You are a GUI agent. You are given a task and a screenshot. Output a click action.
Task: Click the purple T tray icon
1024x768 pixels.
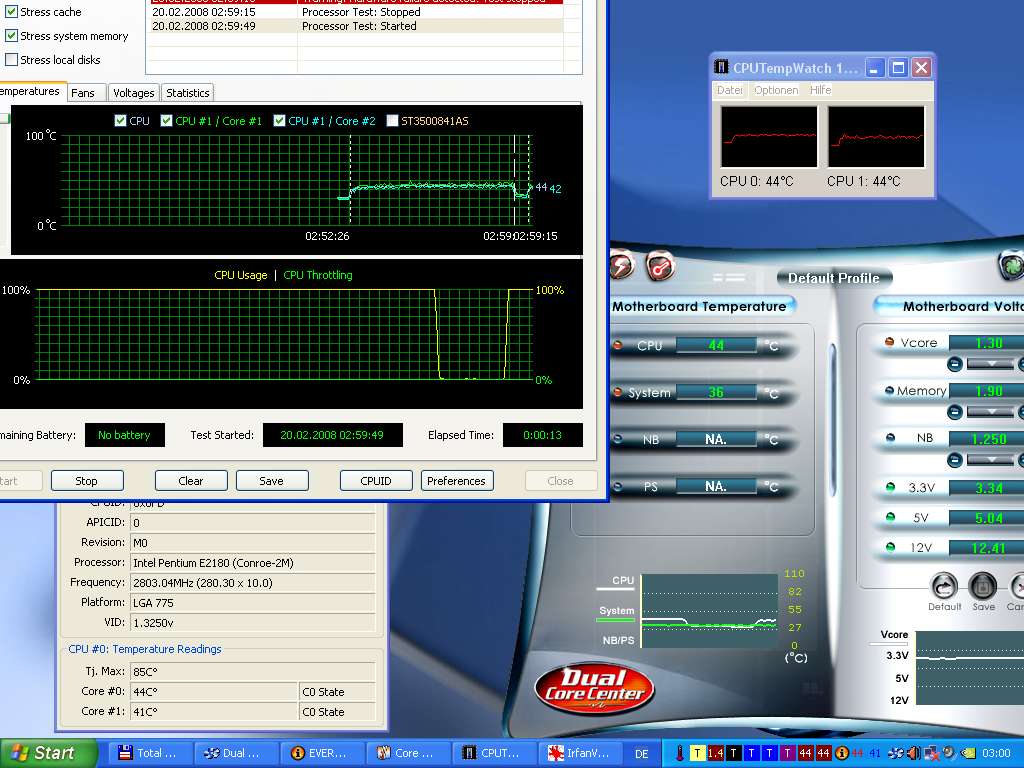tap(787, 753)
